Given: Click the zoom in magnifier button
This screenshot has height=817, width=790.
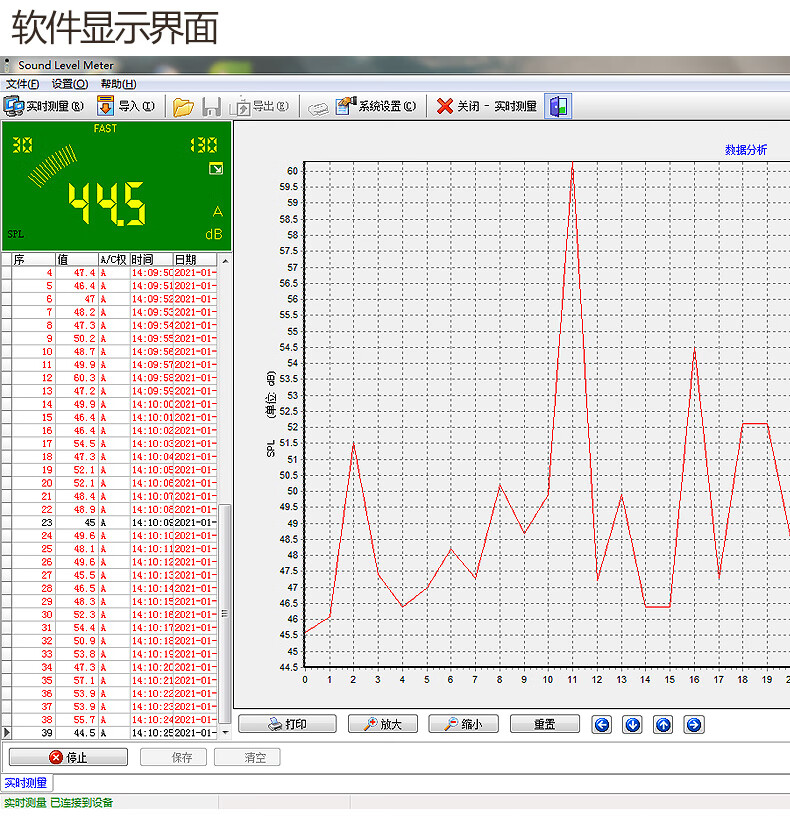Looking at the screenshot, I should coord(382,724).
